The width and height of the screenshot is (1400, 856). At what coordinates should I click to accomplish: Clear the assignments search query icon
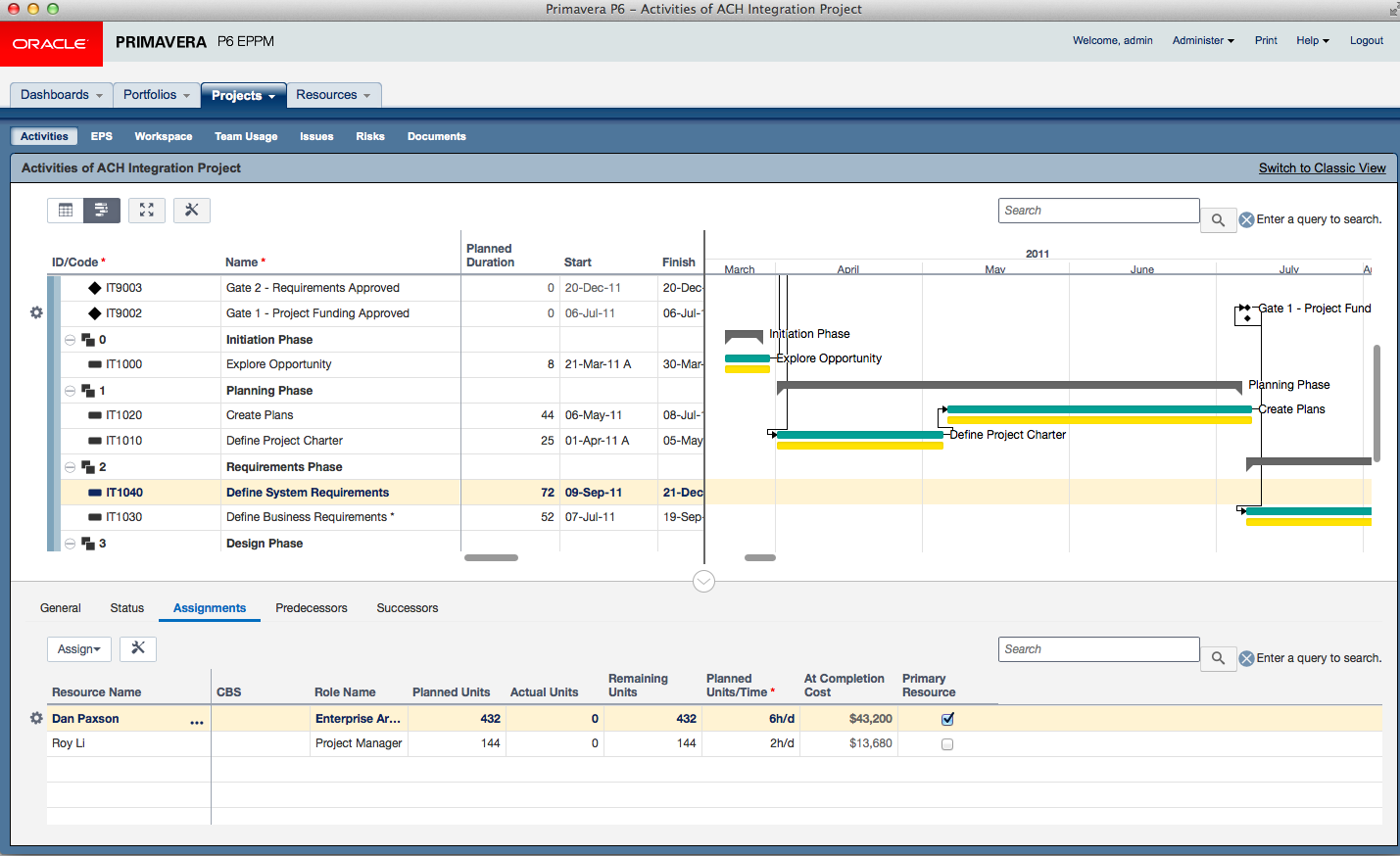pyautogui.click(x=1247, y=659)
